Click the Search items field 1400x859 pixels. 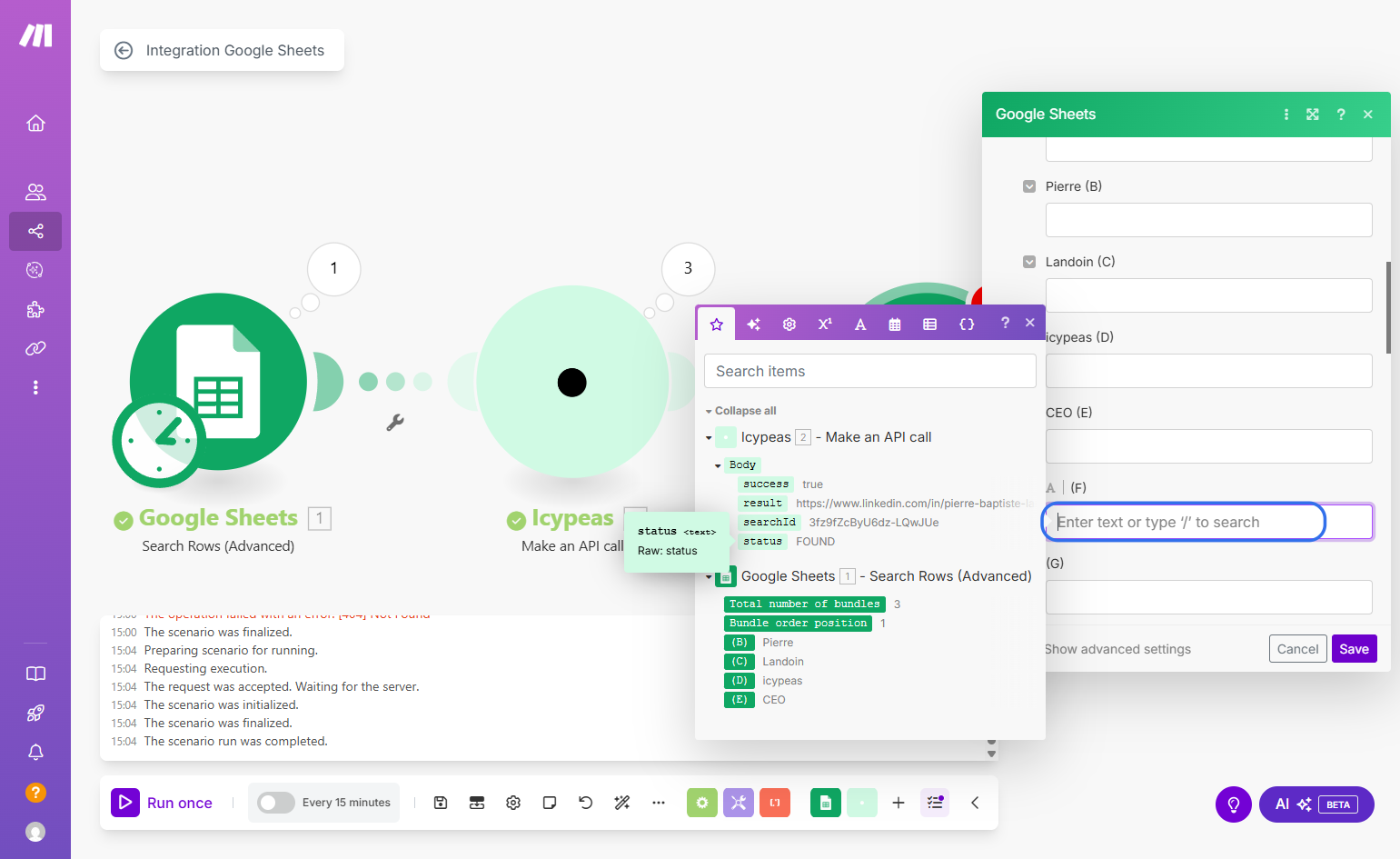[x=870, y=371]
